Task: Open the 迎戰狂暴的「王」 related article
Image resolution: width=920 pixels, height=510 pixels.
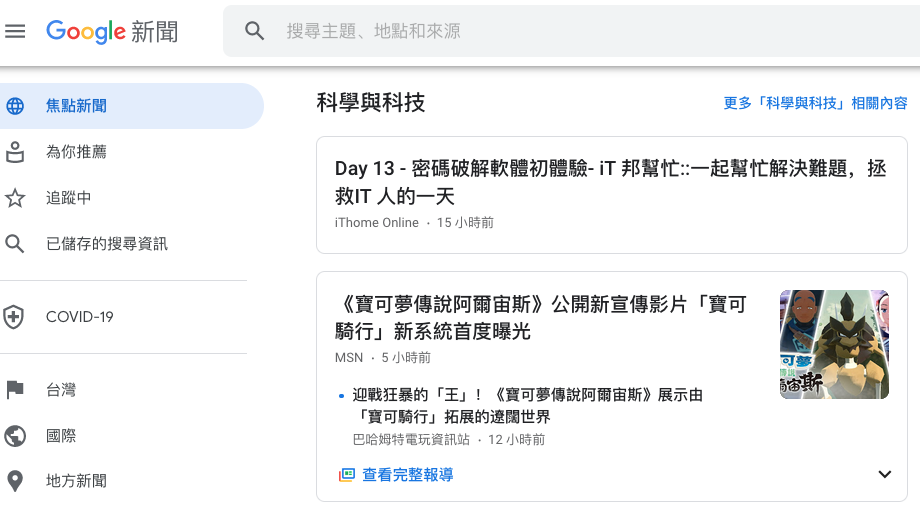Action: tap(527, 406)
